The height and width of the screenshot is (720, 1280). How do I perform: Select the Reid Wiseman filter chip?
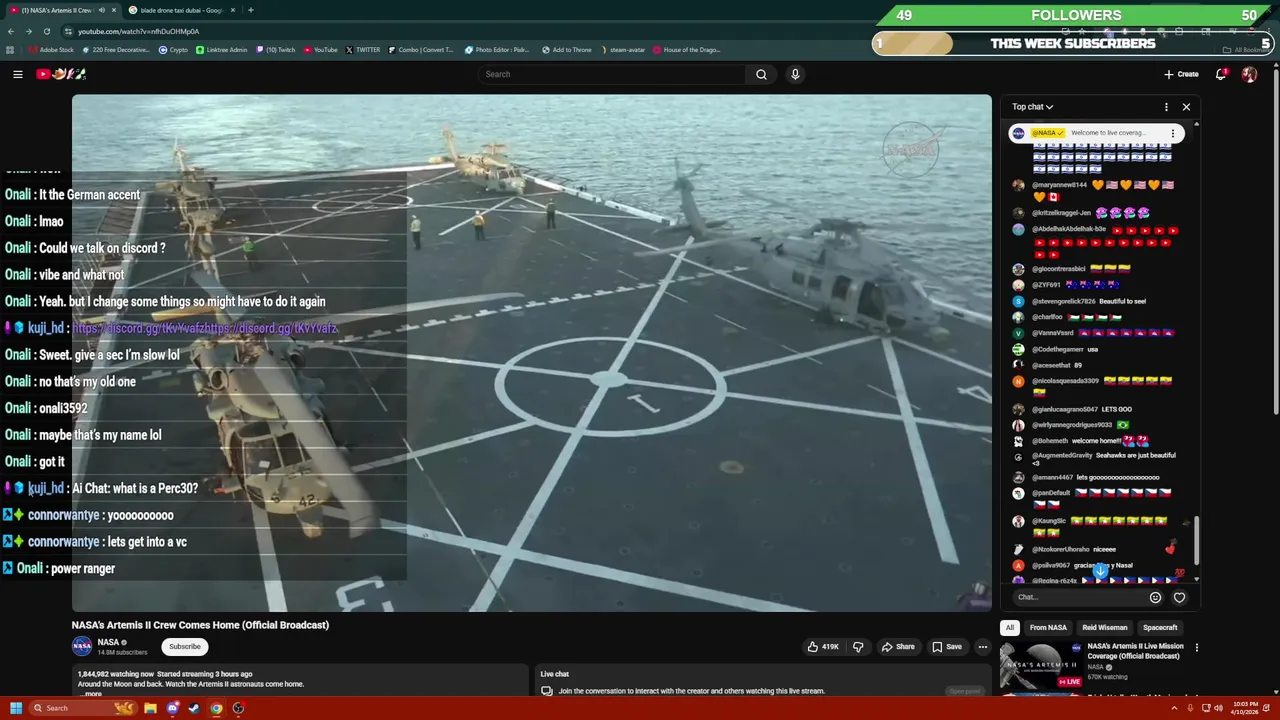tap(1105, 628)
